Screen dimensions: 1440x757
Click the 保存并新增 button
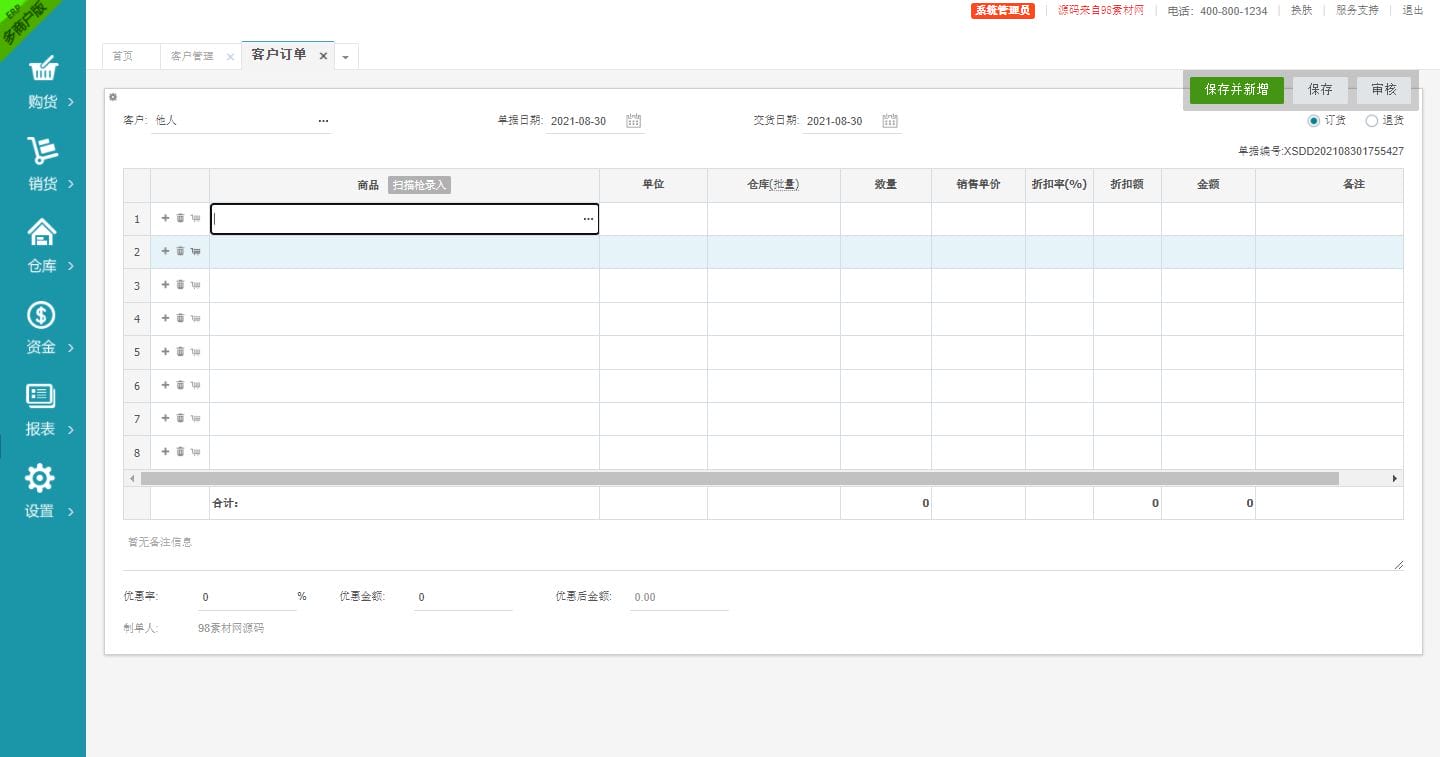pyautogui.click(x=1236, y=89)
